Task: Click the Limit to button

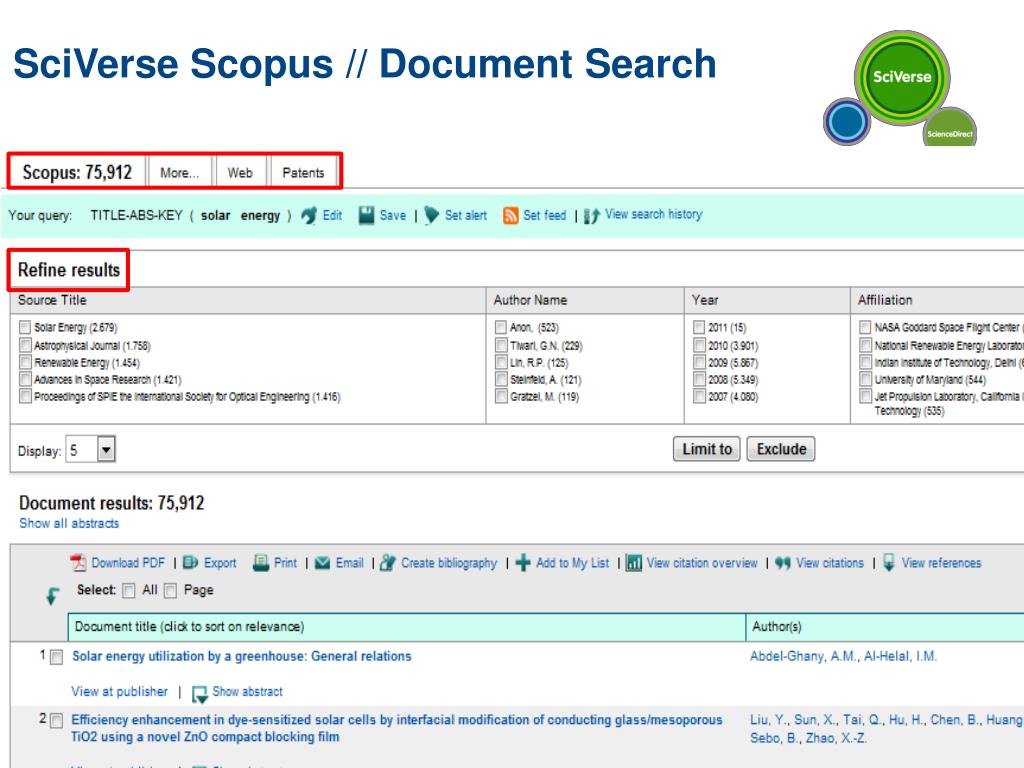Action: tap(707, 449)
